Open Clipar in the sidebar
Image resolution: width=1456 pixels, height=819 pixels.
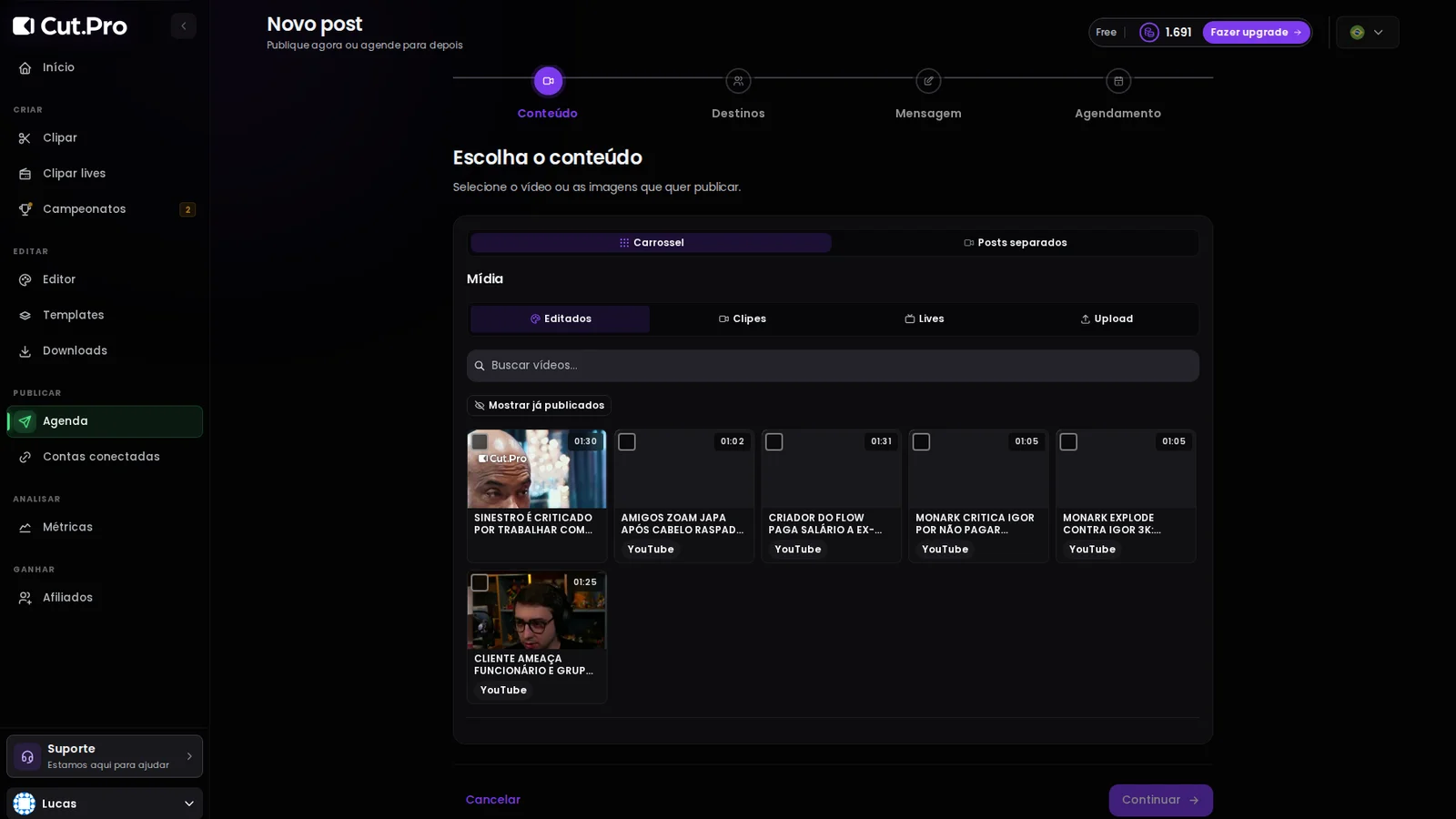[105, 138]
